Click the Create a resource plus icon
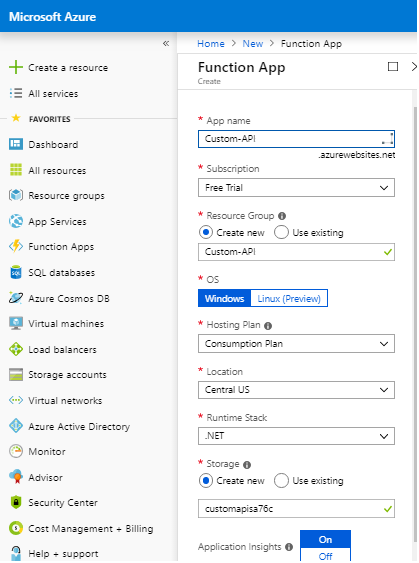 16,67
